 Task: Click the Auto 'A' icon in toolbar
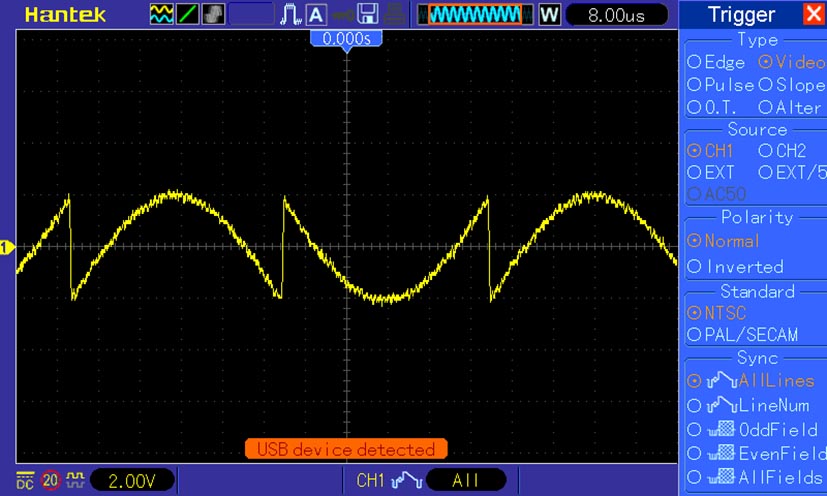[x=316, y=14]
